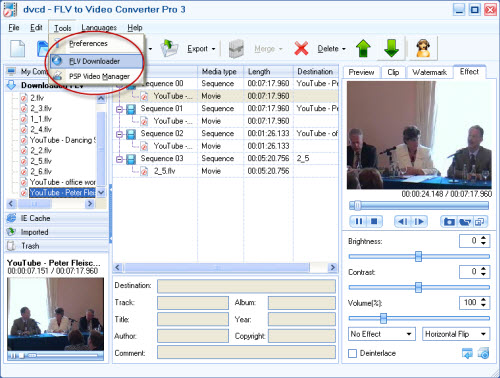Screen dimensions: 500x378
Task: Move item up with green arrow
Action: pyautogui.click(x=363, y=49)
